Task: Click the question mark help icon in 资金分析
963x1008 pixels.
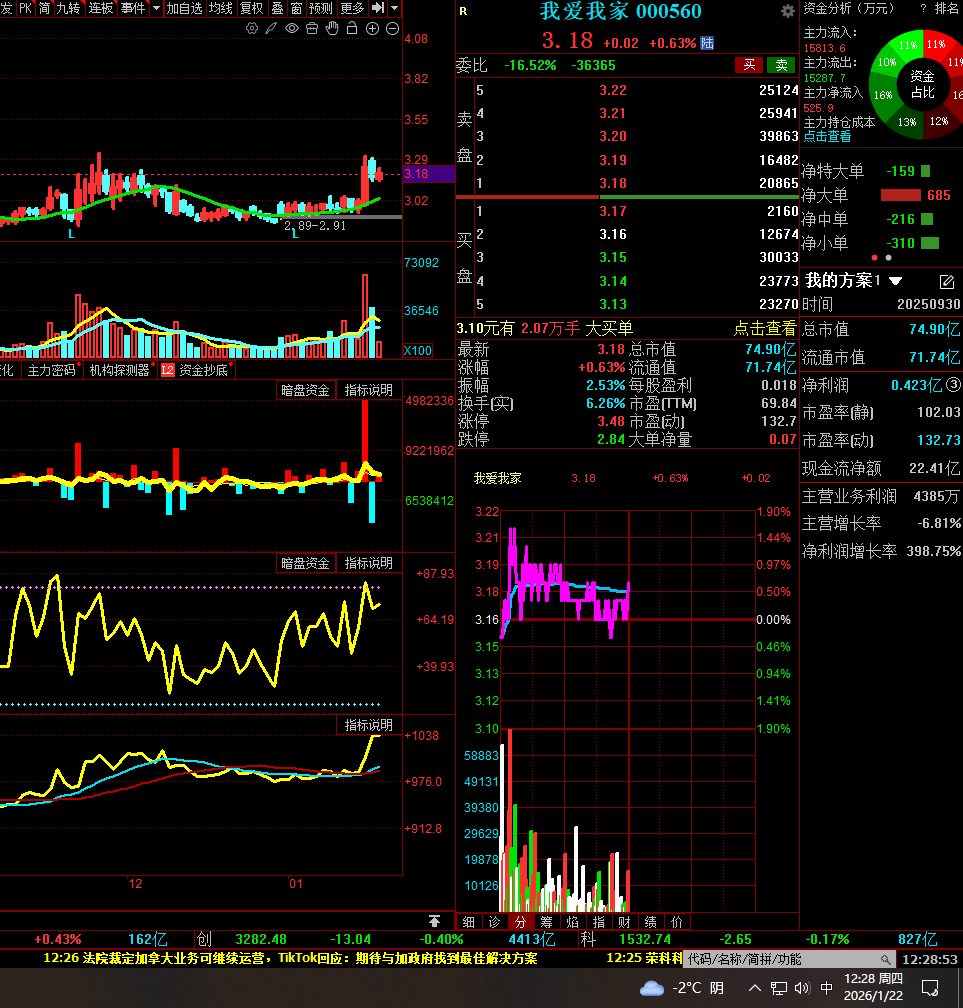Action: click(923, 8)
